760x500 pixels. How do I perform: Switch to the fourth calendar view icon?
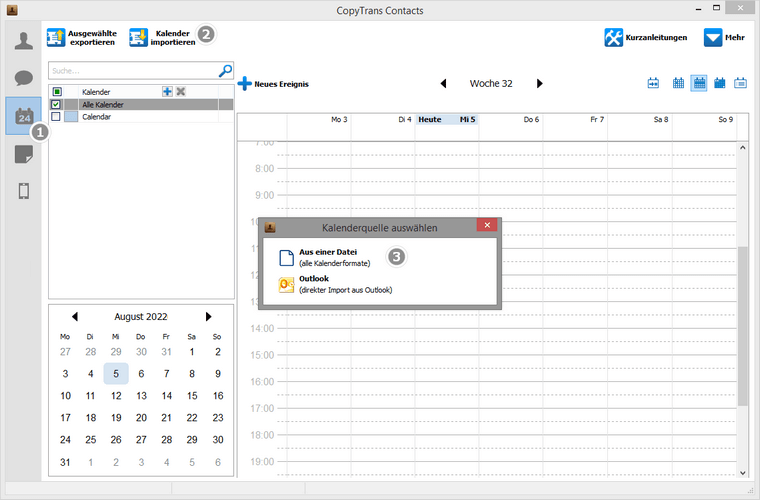[720, 83]
